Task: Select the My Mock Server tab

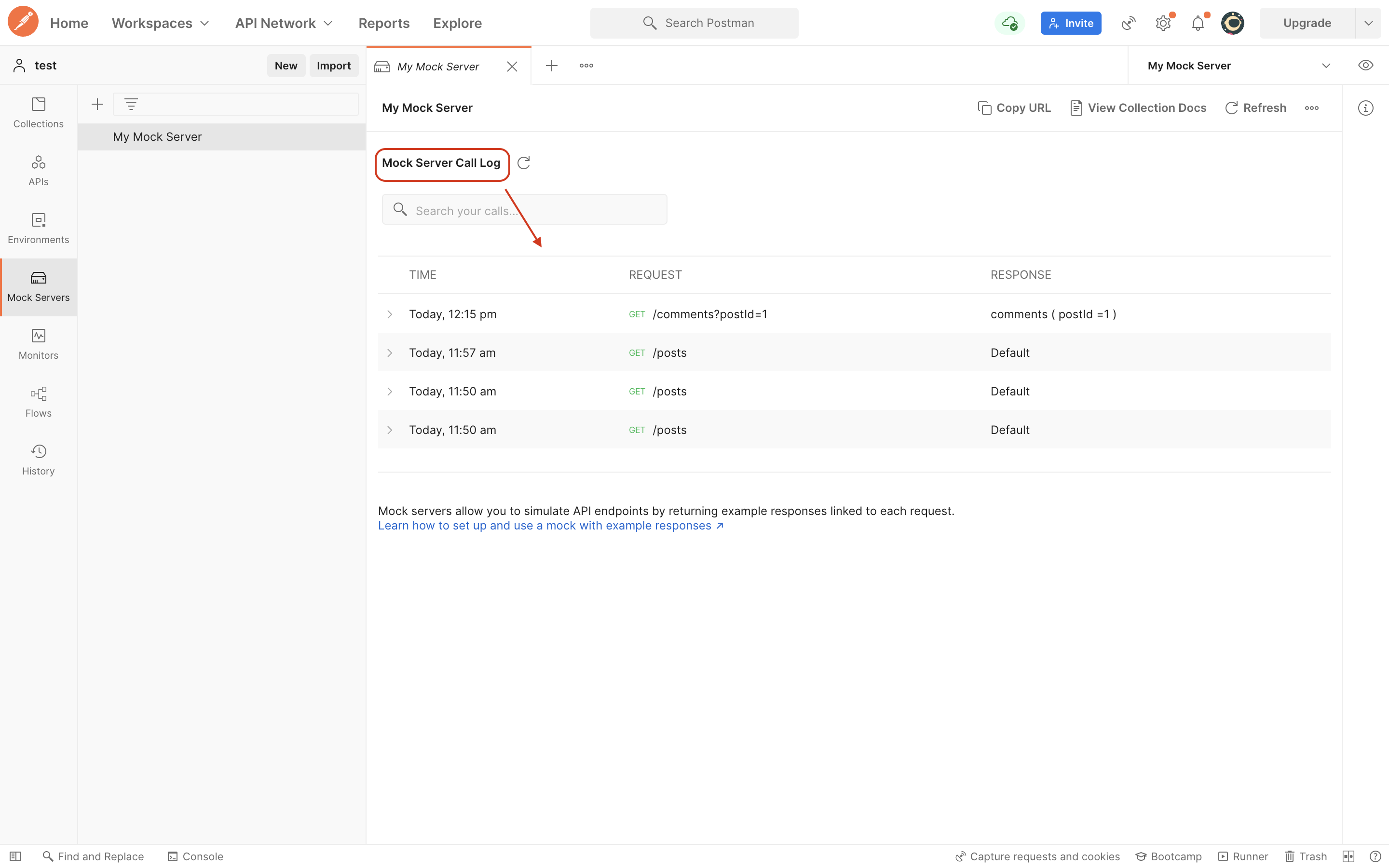Action: pyautogui.click(x=438, y=67)
